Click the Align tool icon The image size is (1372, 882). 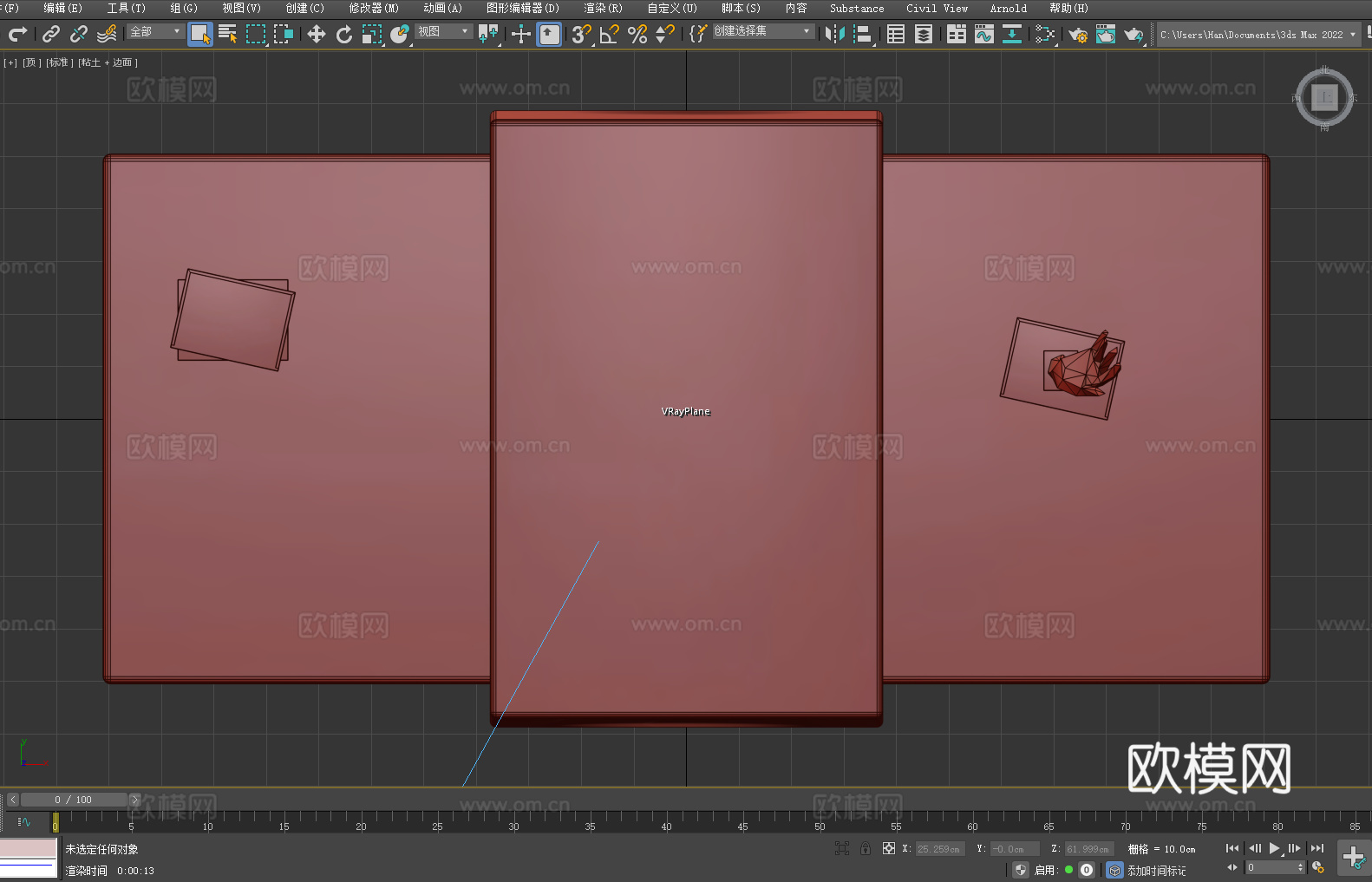(x=863, y=34)
